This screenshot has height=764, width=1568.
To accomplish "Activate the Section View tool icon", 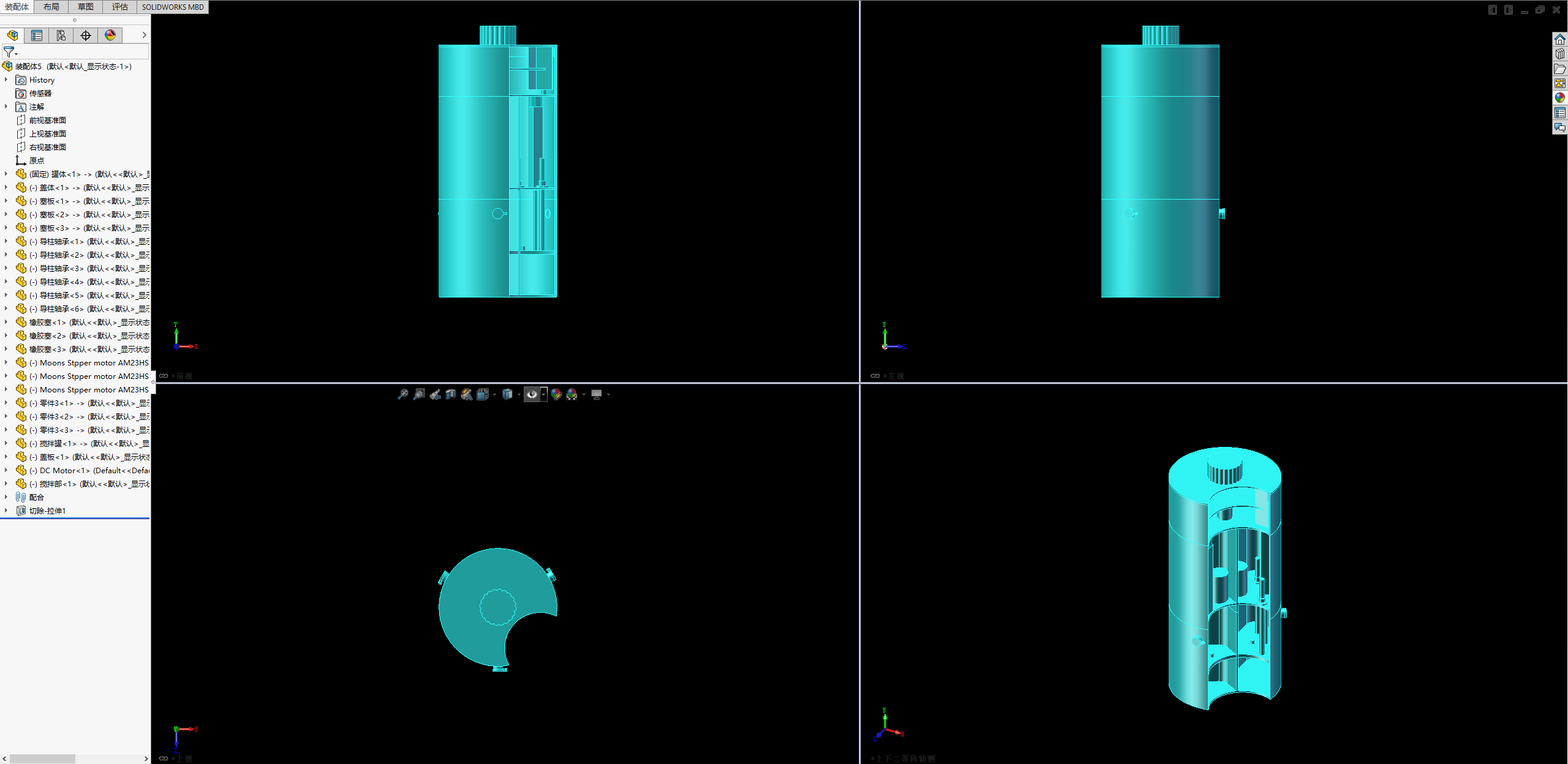I will click(x=451, y=394).
